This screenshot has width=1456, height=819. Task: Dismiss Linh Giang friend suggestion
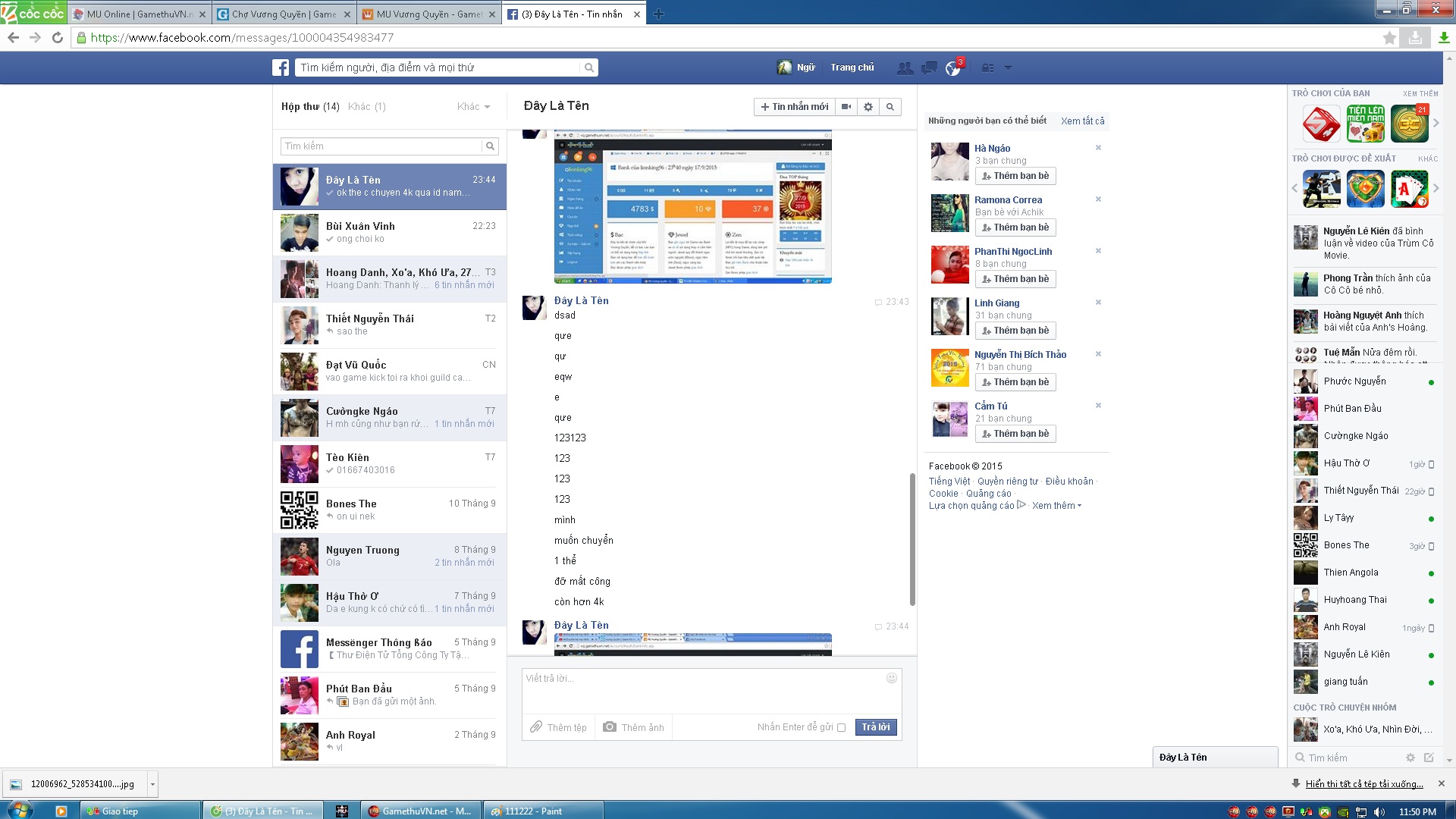point(1098,303)
